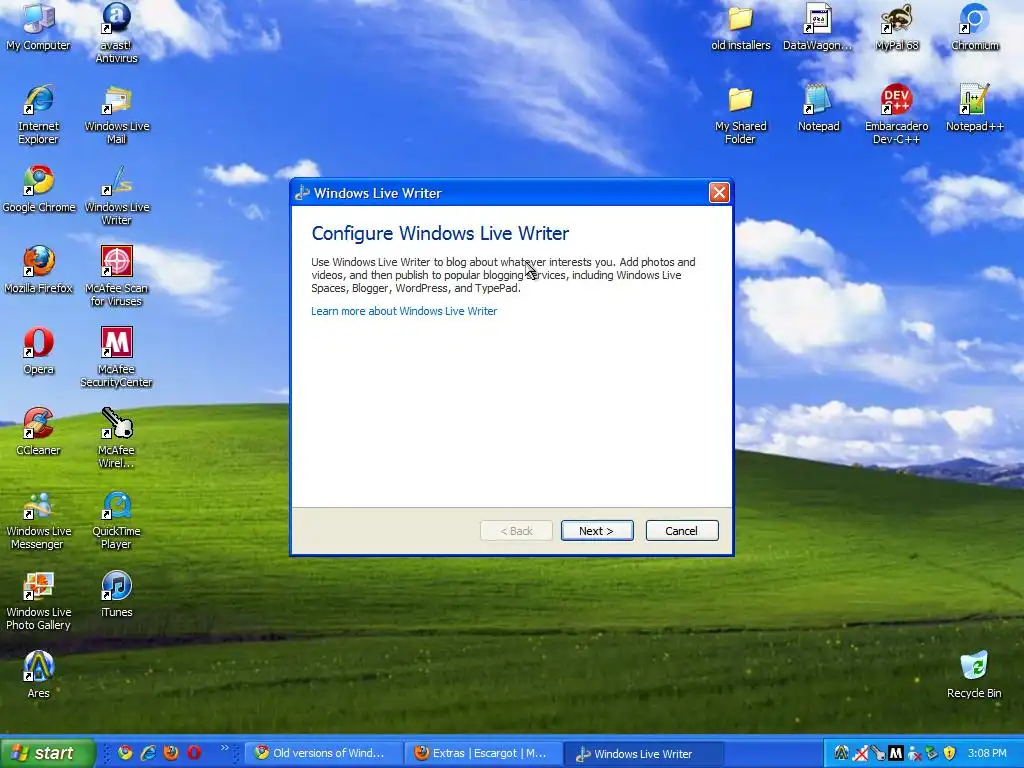Launch Firefox from Quick Launch bar
1024x768 pixels.
pos(171,753)
